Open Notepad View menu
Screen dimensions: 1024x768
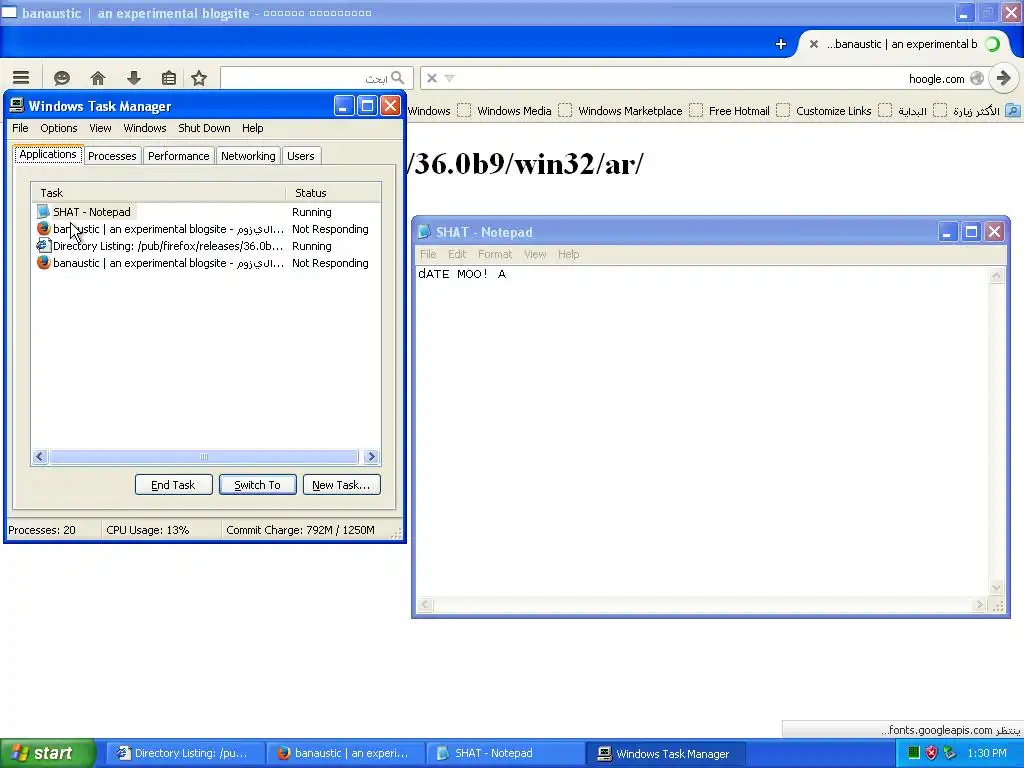535,254
